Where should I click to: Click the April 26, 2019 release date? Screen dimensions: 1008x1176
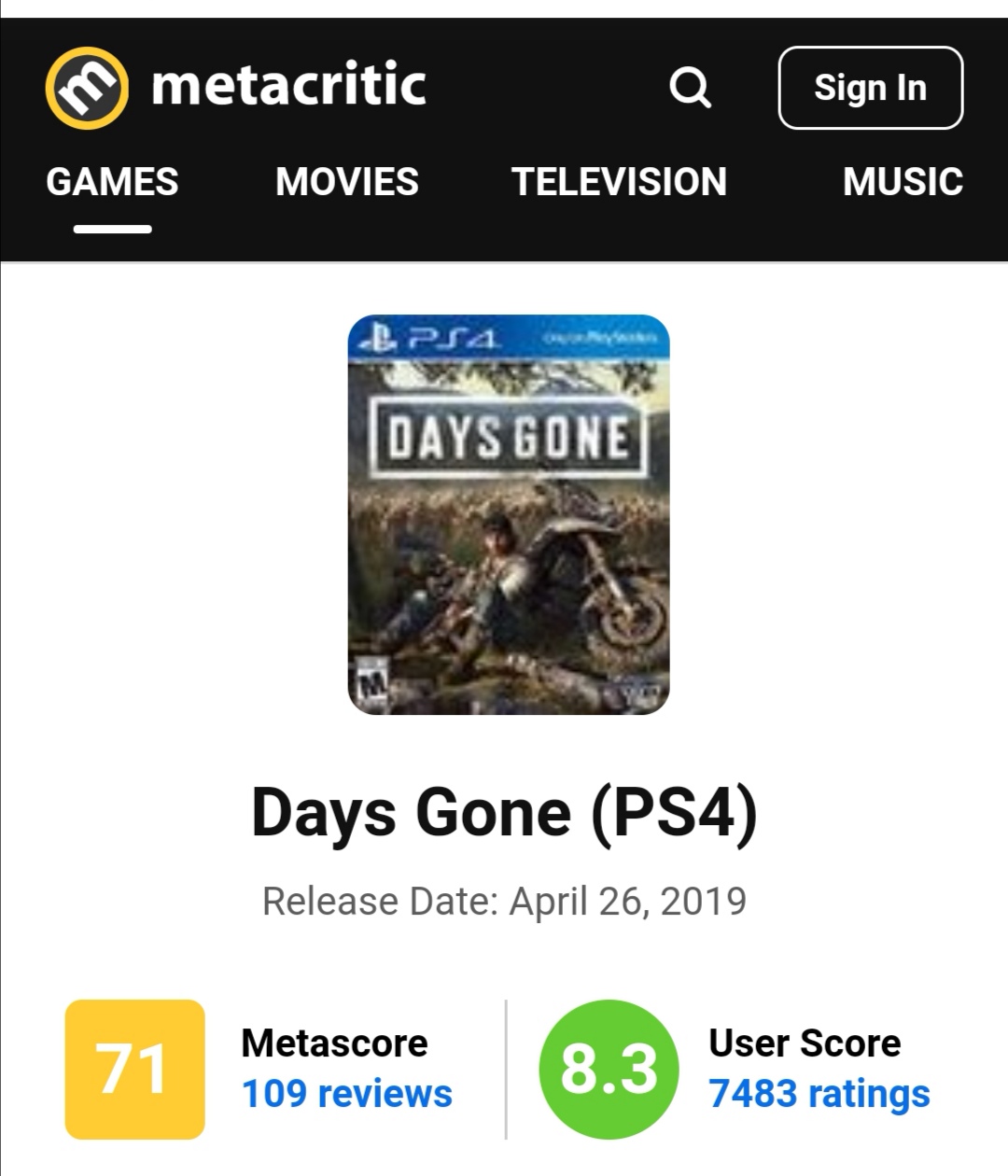click(x=627, y=902)
